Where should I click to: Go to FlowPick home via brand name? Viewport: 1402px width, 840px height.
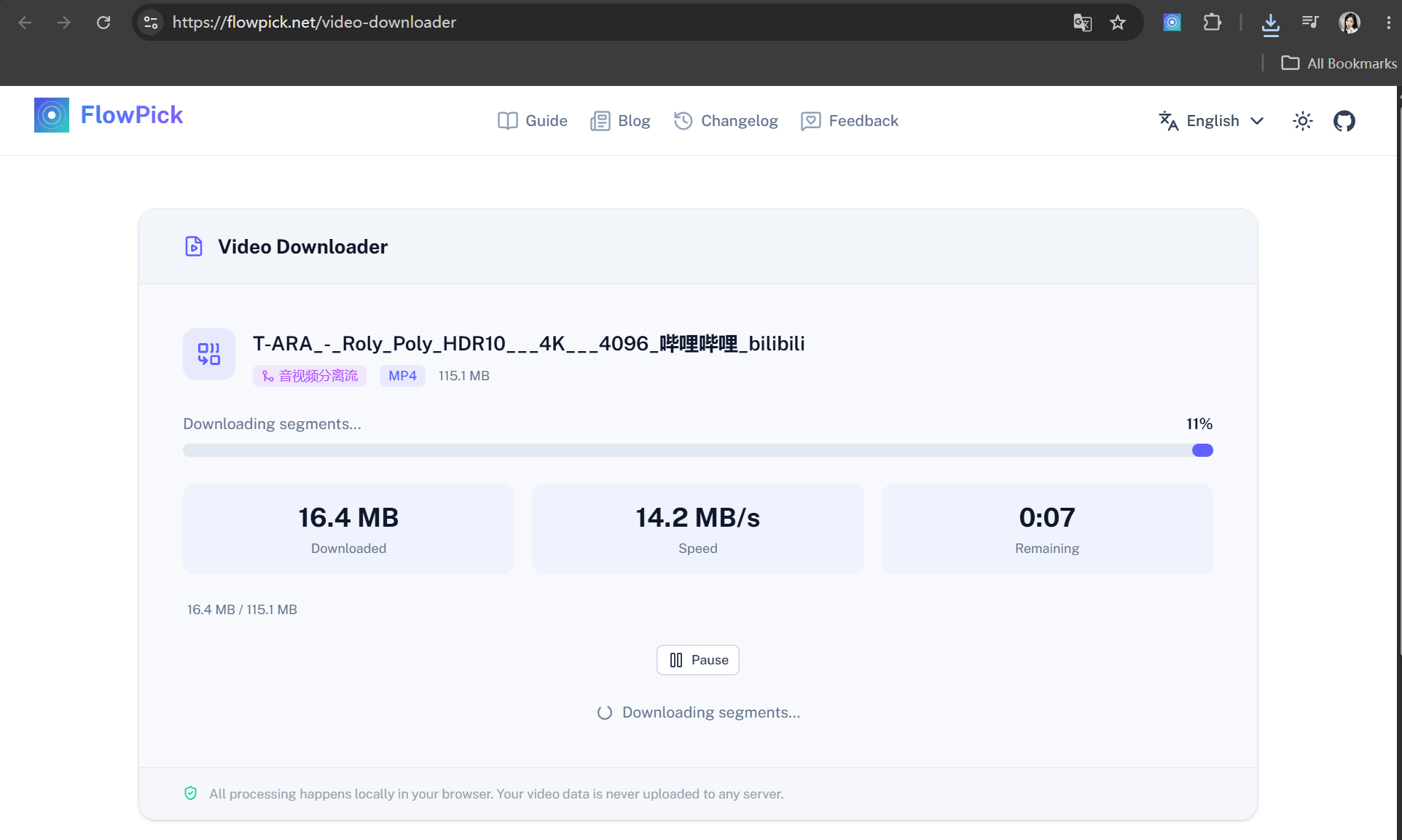132,115
